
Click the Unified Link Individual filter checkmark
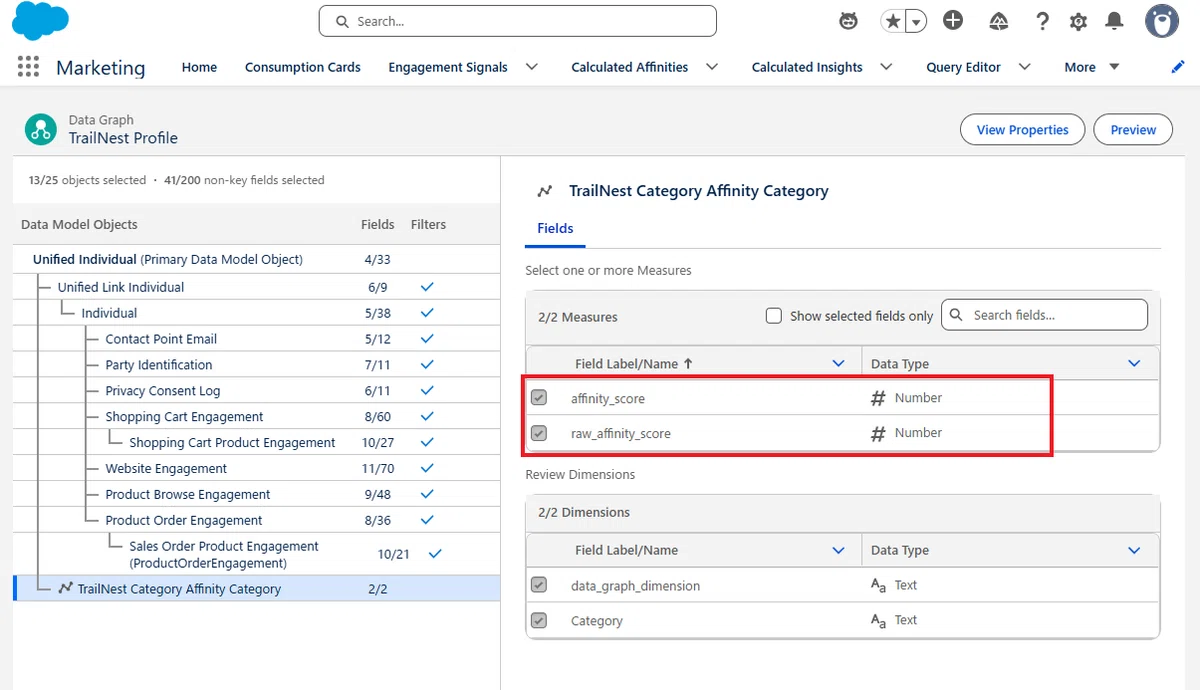pos(427,287)
